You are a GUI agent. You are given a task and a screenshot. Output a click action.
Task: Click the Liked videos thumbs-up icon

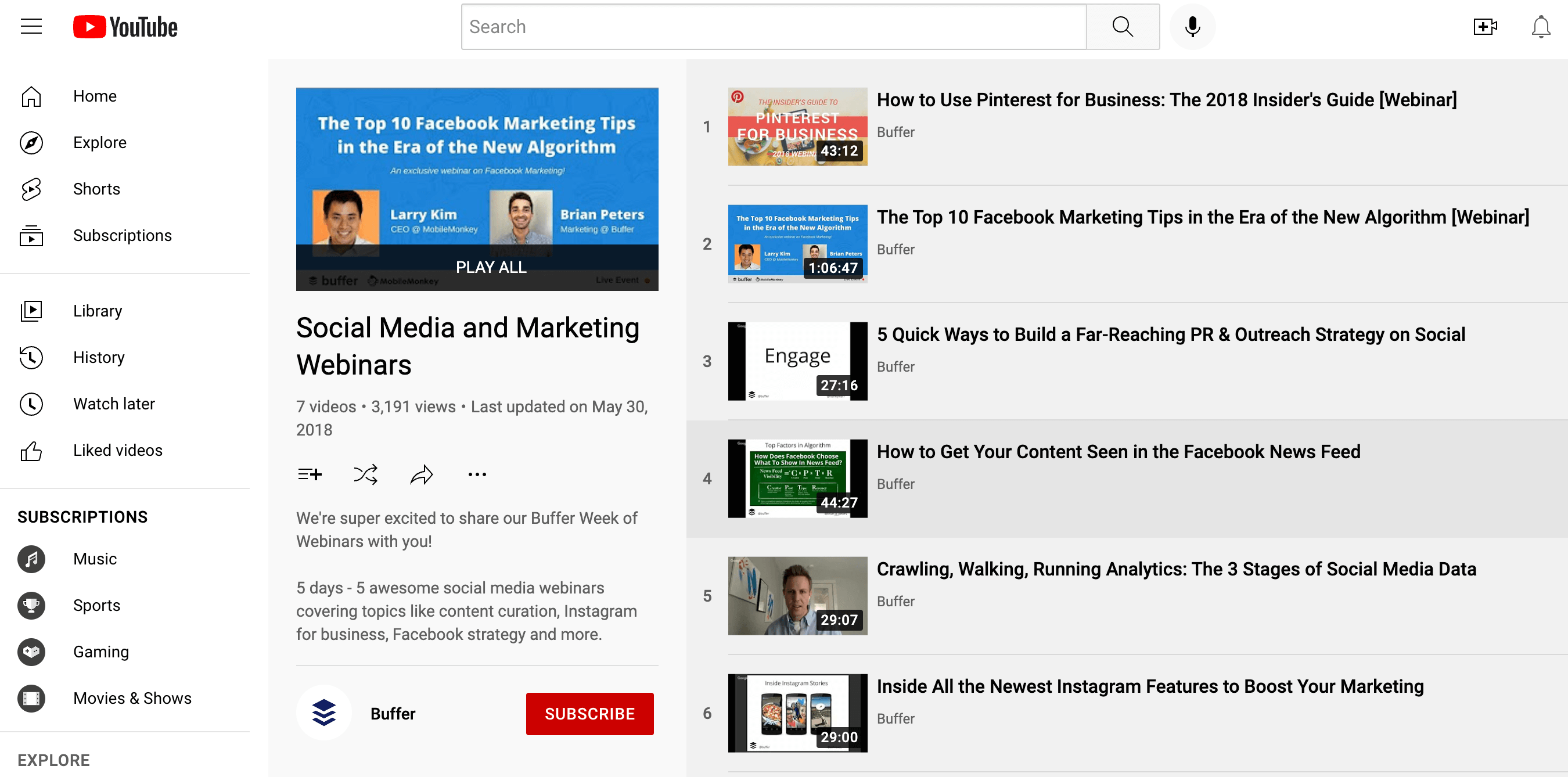31,450
